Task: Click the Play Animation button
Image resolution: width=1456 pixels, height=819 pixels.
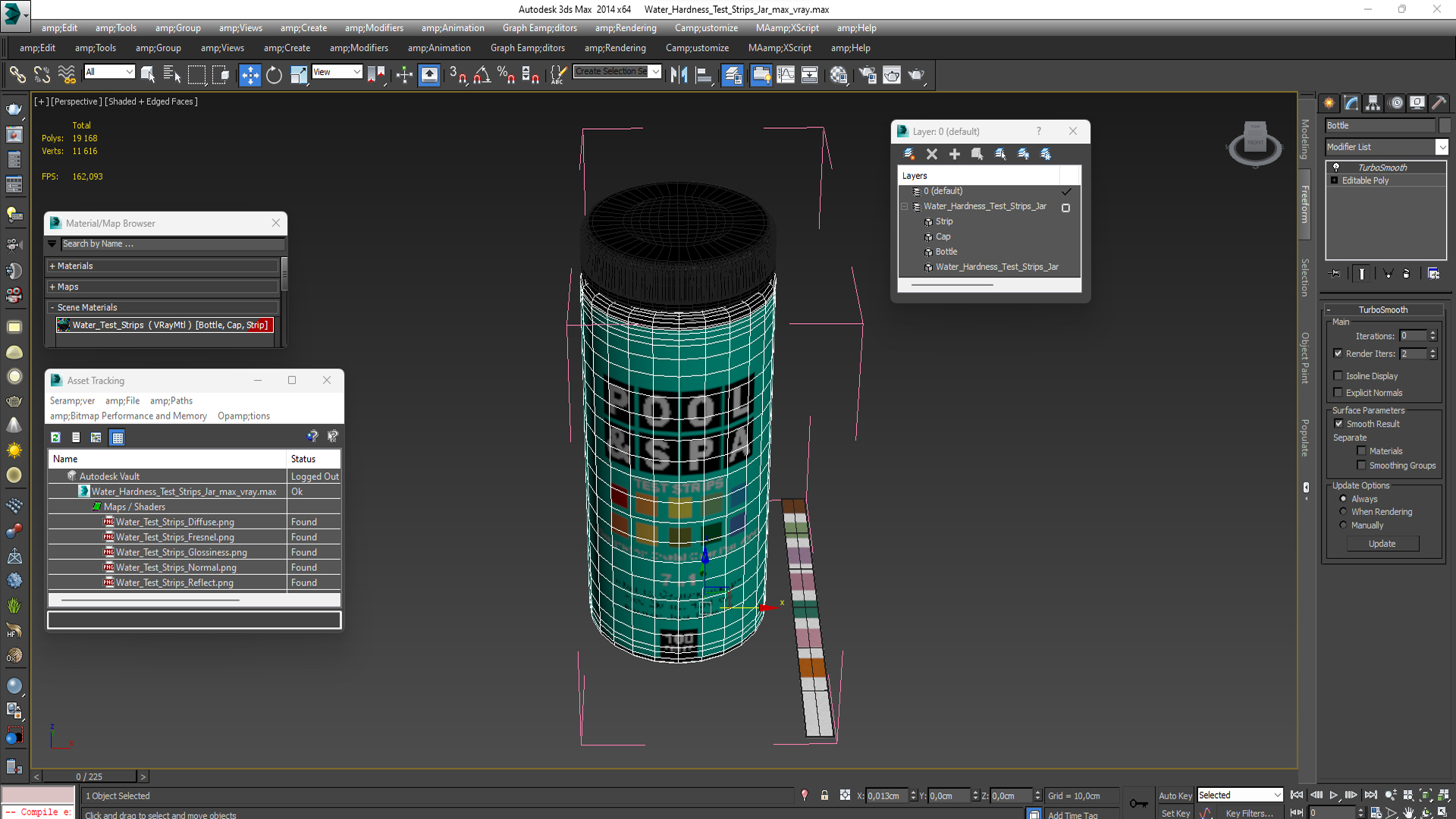Action: (x=1333, y=795)
